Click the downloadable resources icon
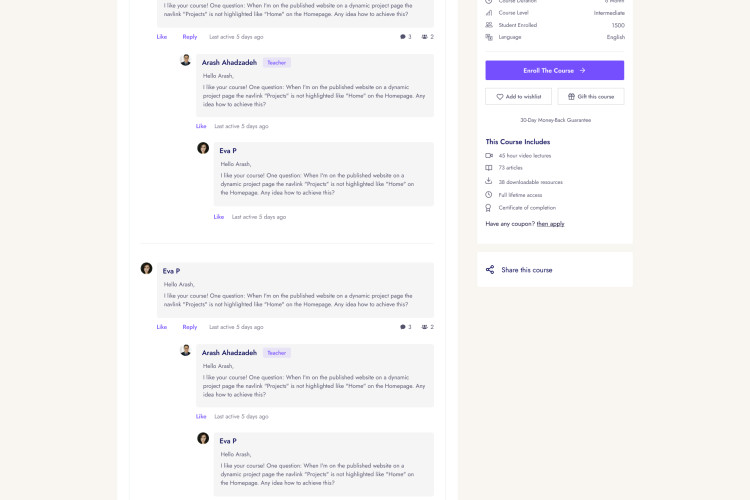Viewport: 750px width, 500px height. [489, 182]
